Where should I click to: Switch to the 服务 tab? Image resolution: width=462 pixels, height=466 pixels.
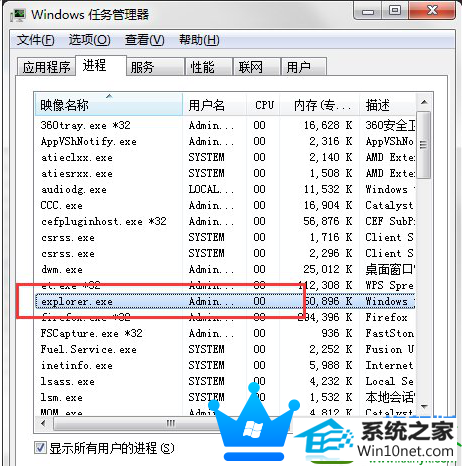coord(155,67)
